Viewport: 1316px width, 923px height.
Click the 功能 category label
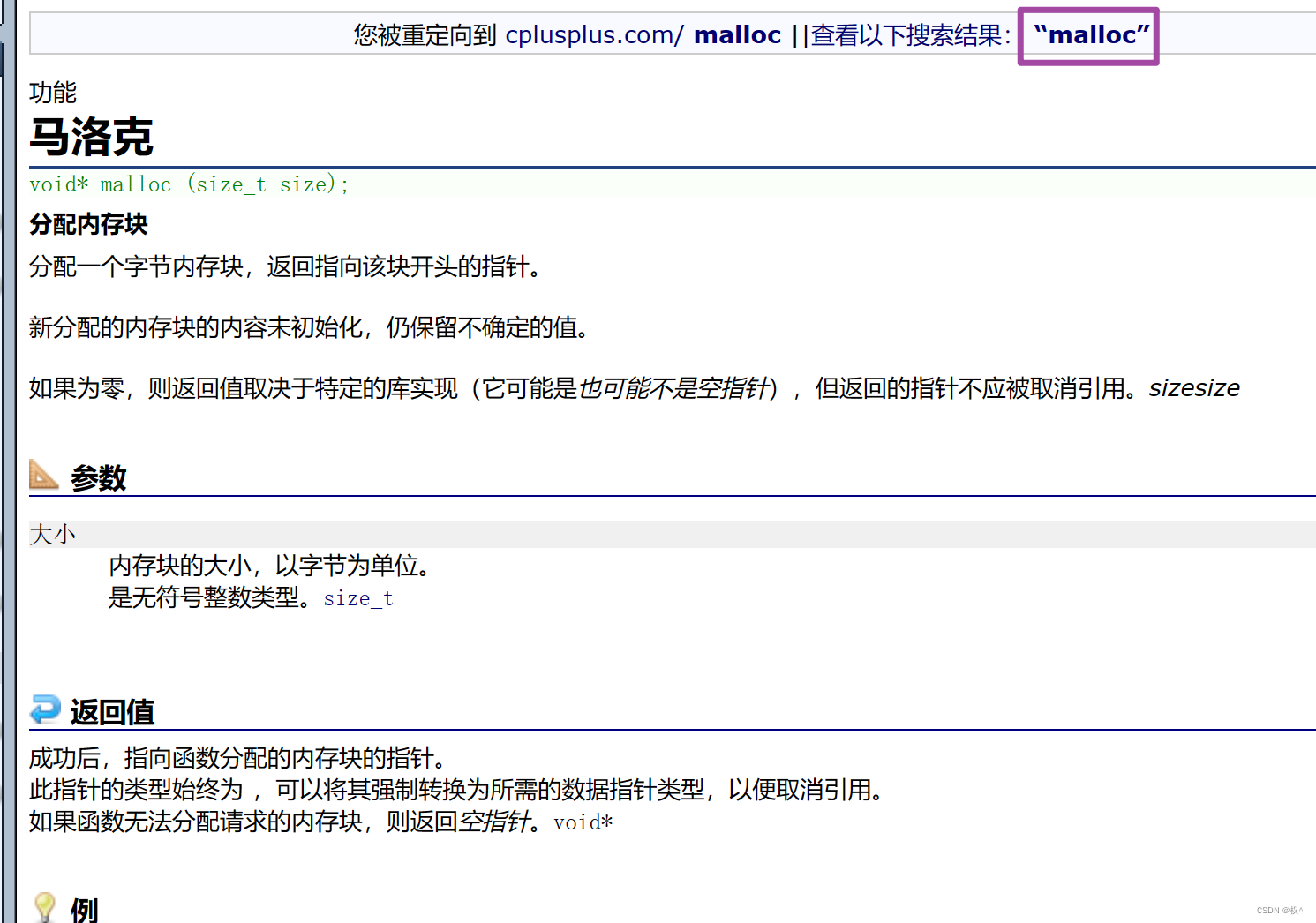tap(53, 92)
